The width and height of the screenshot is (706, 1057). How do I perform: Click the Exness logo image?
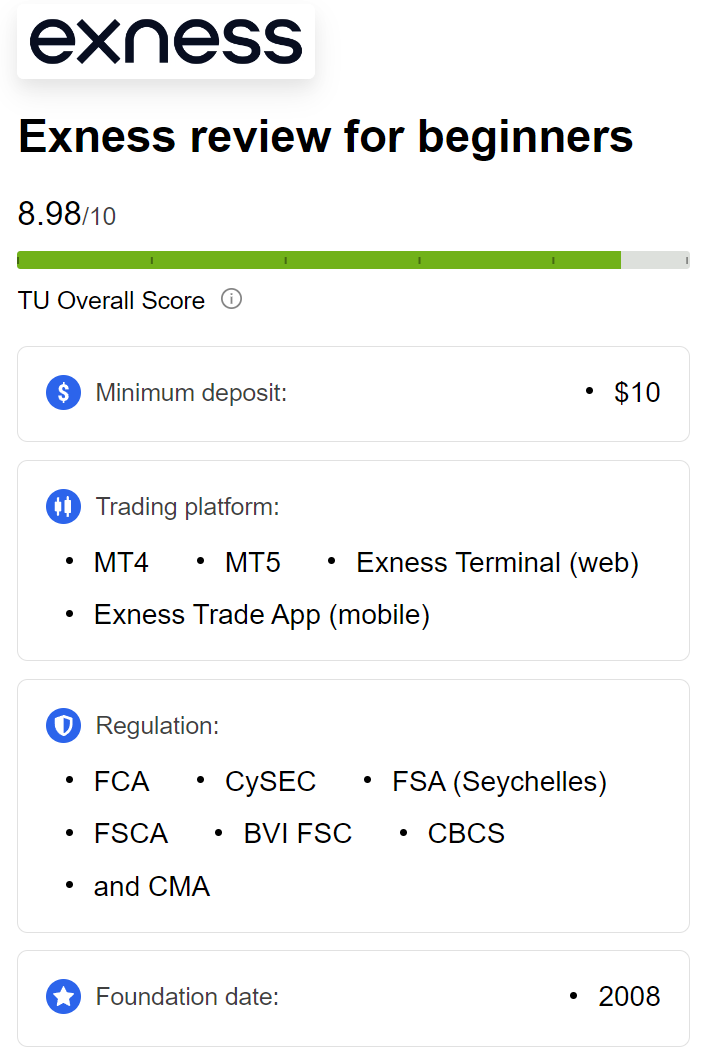click(x=166, y=41)
